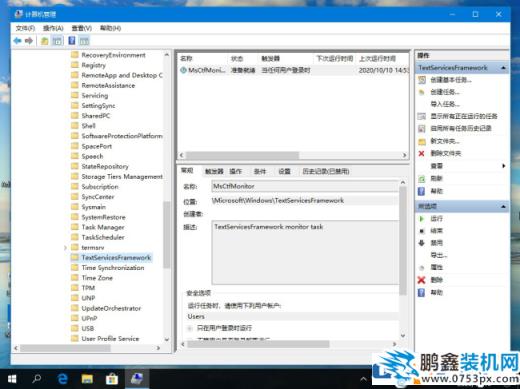The width and height of the screenshot is (520, 389).
Task: Open taskbar Search magnifier
Action: 37,379
